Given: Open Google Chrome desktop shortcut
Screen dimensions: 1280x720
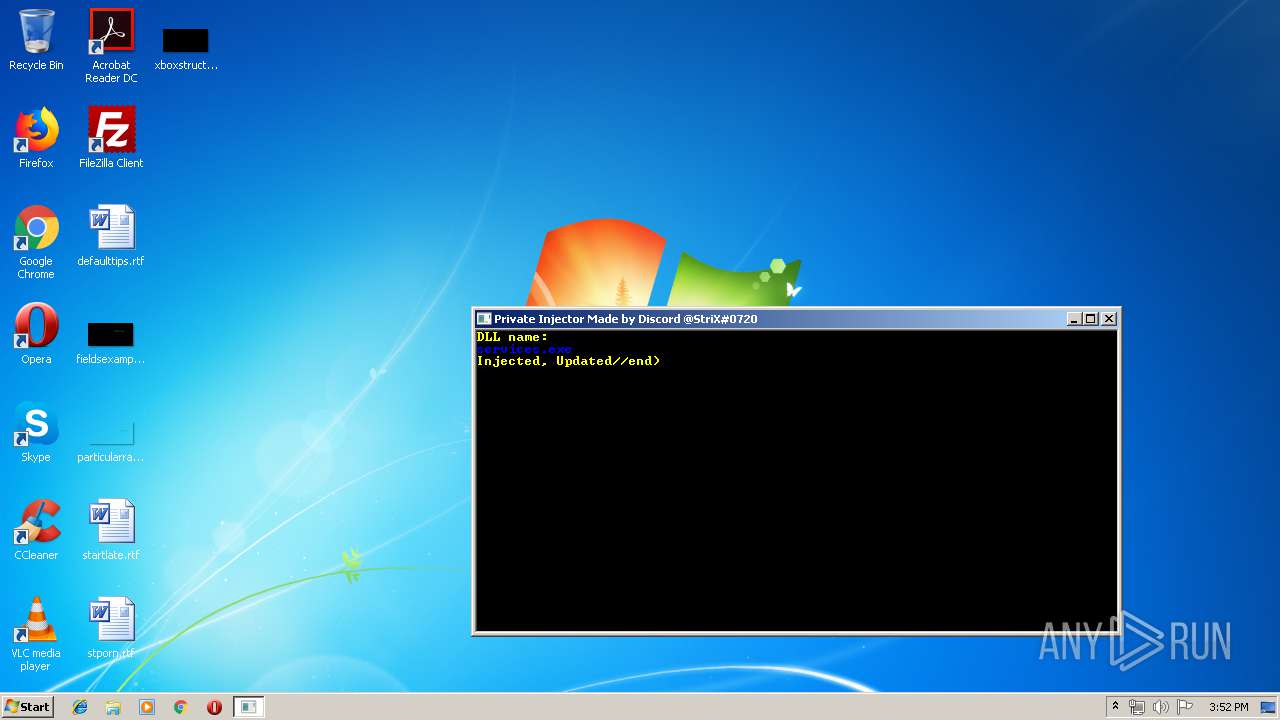Looking at the screenshot, I should click(x=36, y=242).
